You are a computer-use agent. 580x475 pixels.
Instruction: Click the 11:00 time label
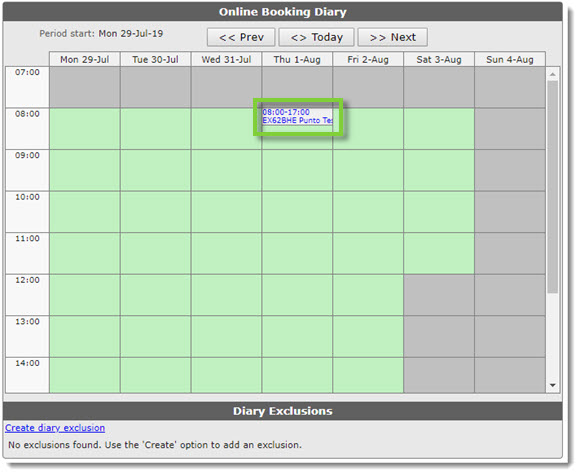pyautogui.click(x=27, y=238)
